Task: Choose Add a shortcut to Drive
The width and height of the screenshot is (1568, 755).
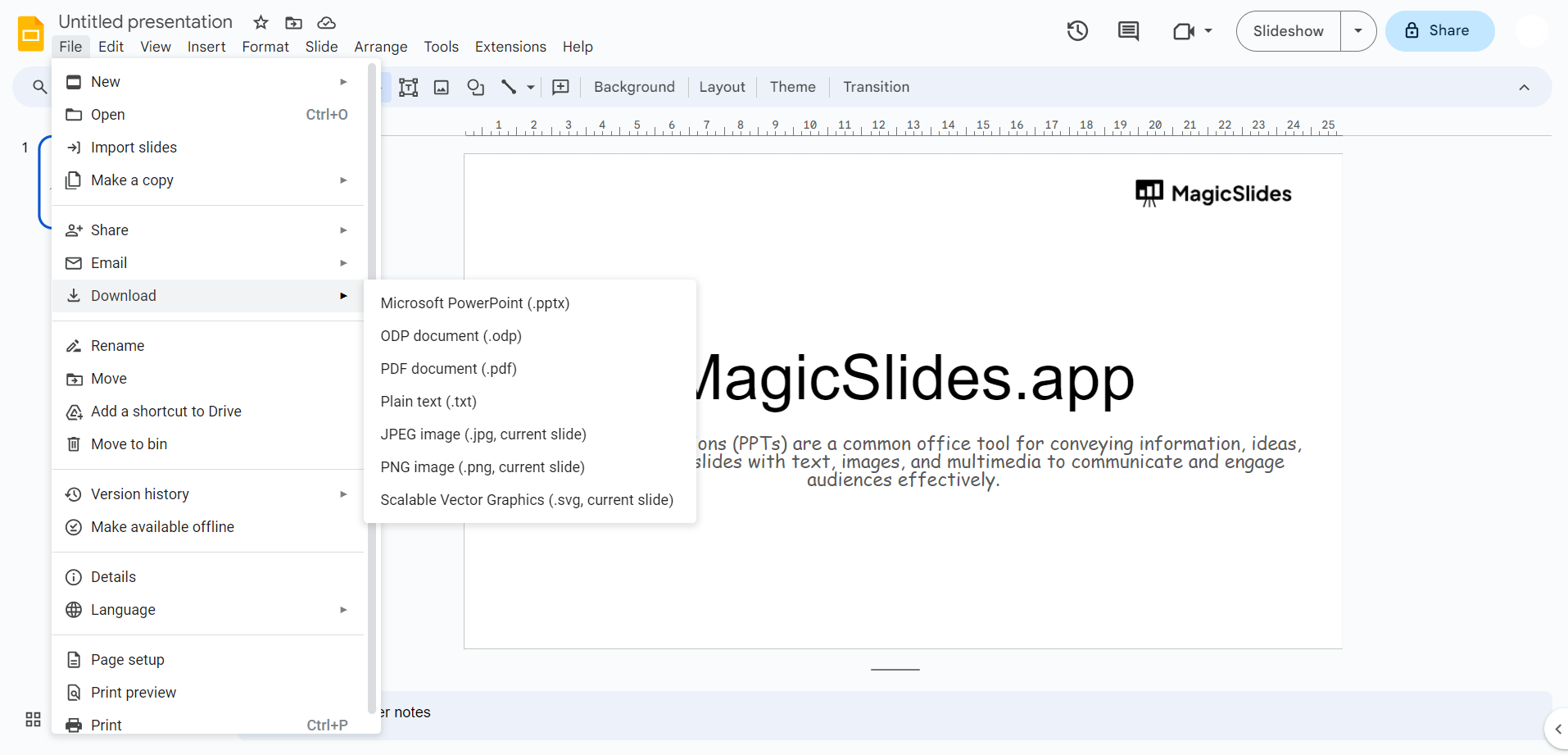Action: [208, 412]
